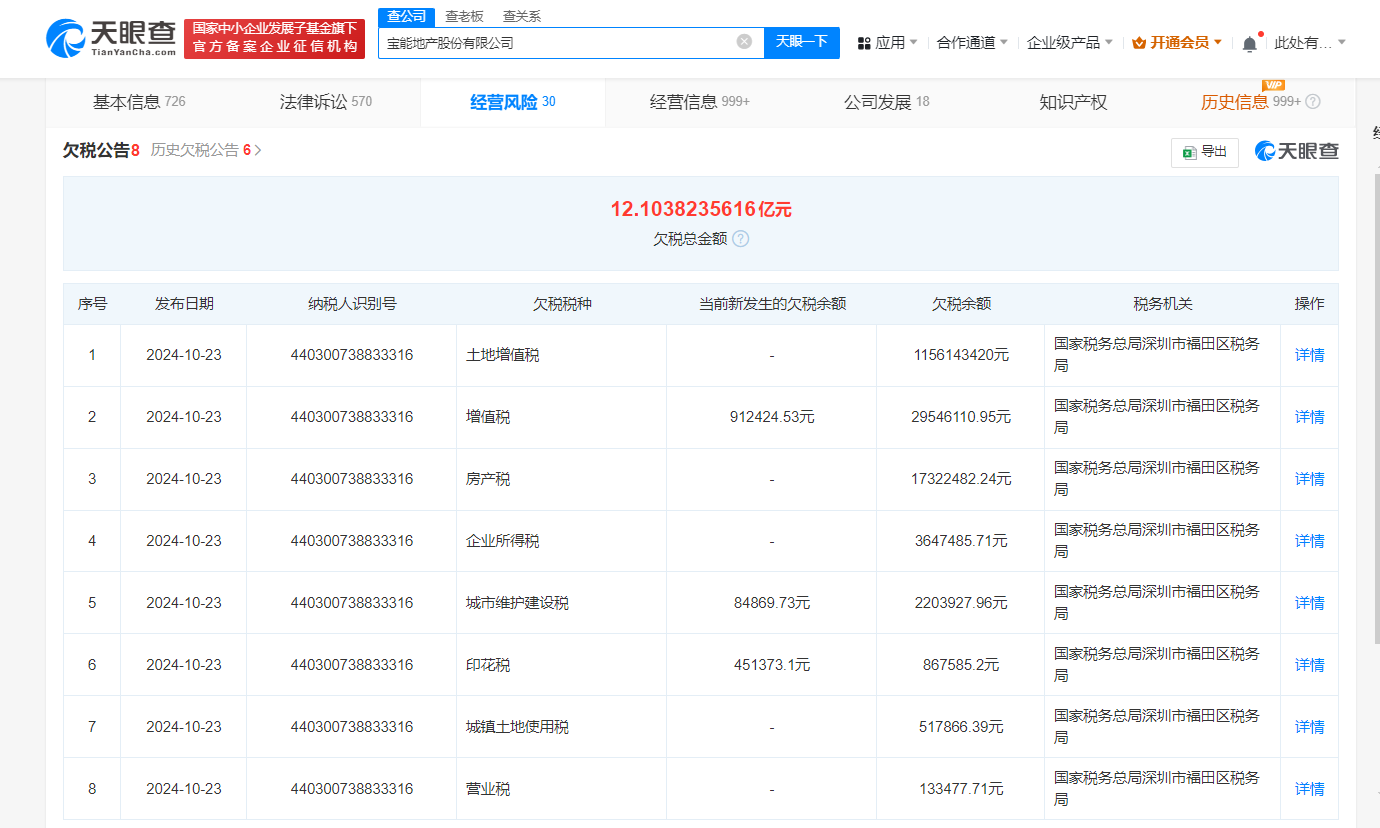Click the 当前新发生的欠税余额 column header

point(772,304)
